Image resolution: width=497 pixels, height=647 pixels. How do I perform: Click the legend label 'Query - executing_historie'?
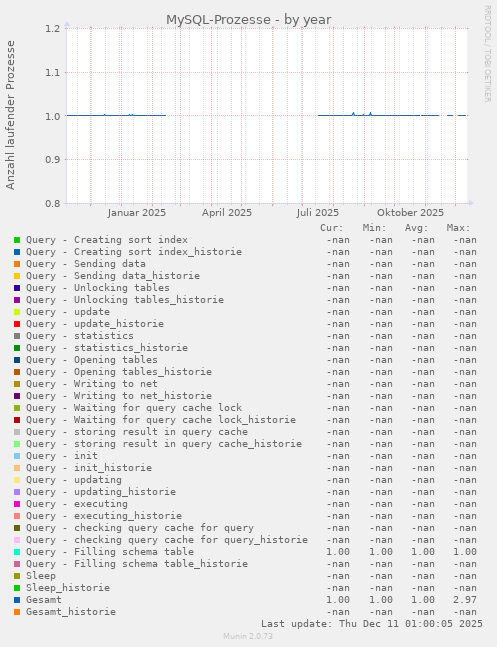point(104,516)
